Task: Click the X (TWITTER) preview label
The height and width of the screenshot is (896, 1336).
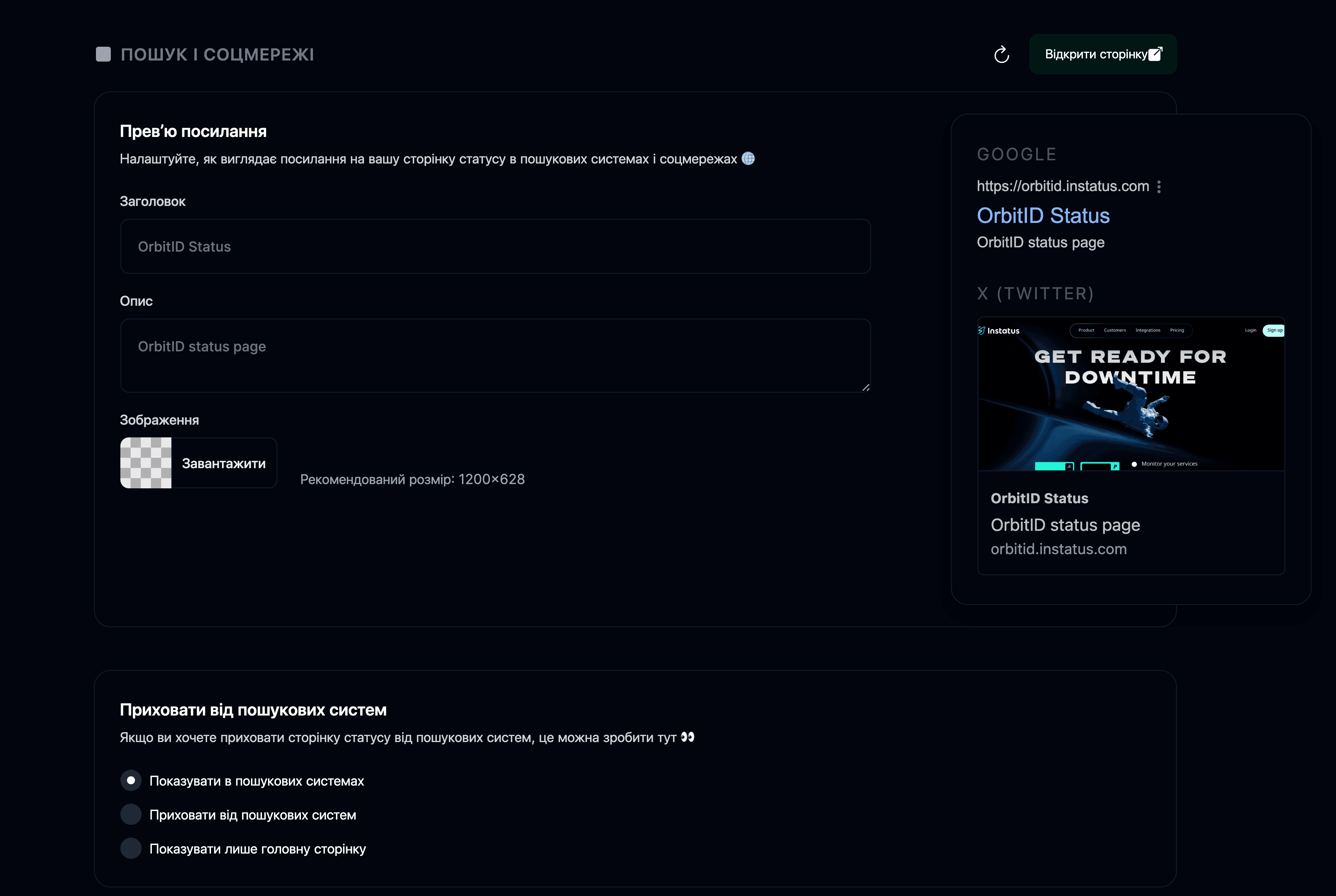Action: click(1035, 294)
